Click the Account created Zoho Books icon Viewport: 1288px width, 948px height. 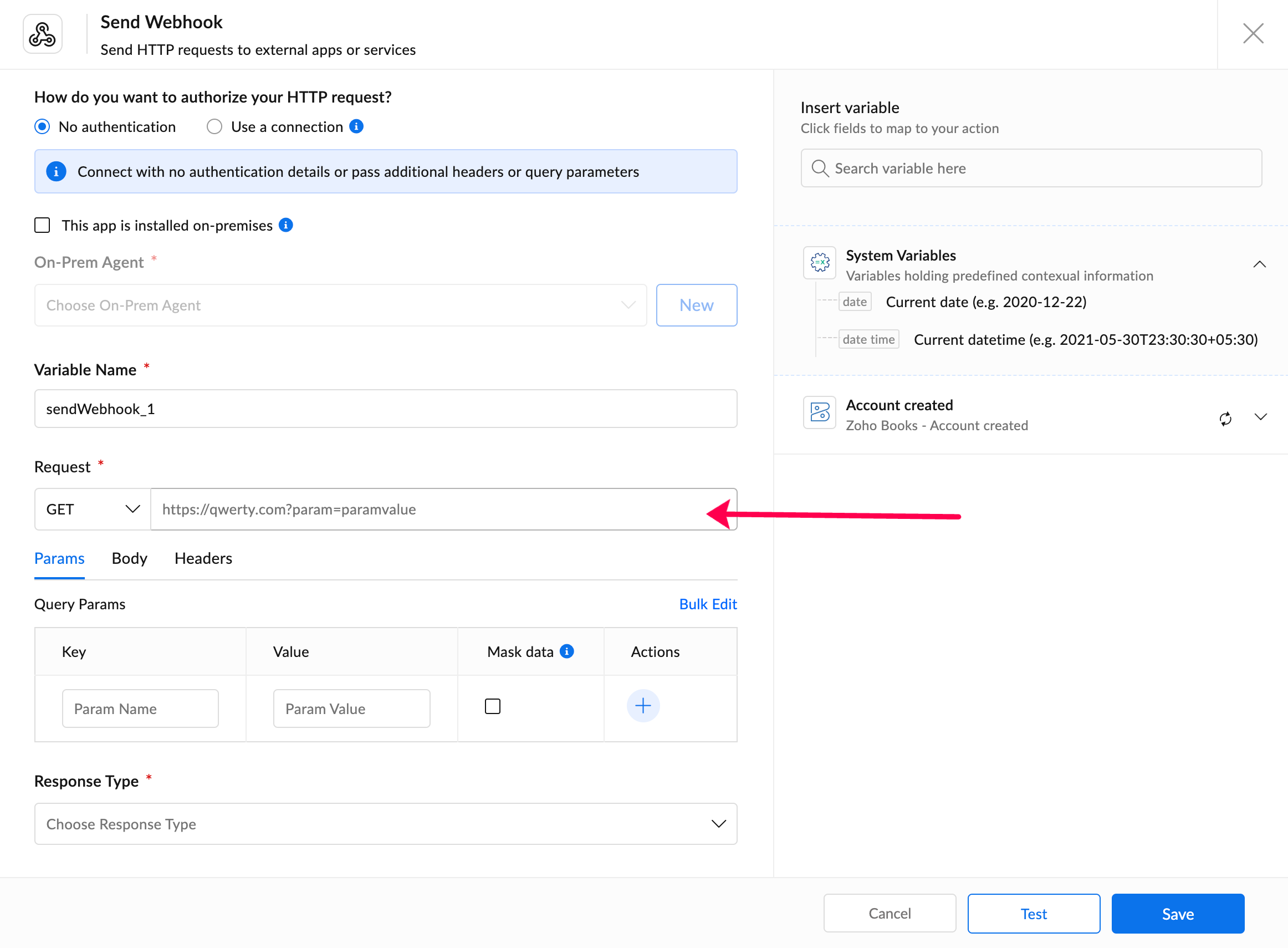tap(819, 412)
